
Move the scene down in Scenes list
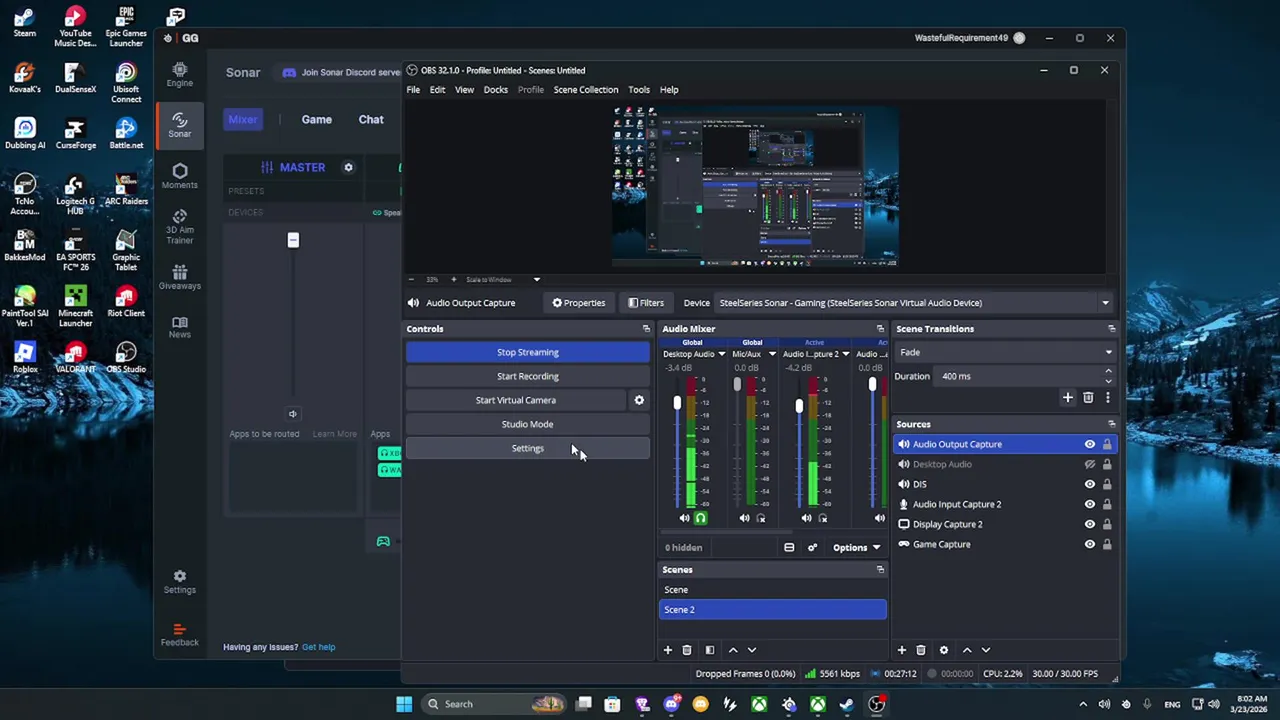click(x=752, y=650)
